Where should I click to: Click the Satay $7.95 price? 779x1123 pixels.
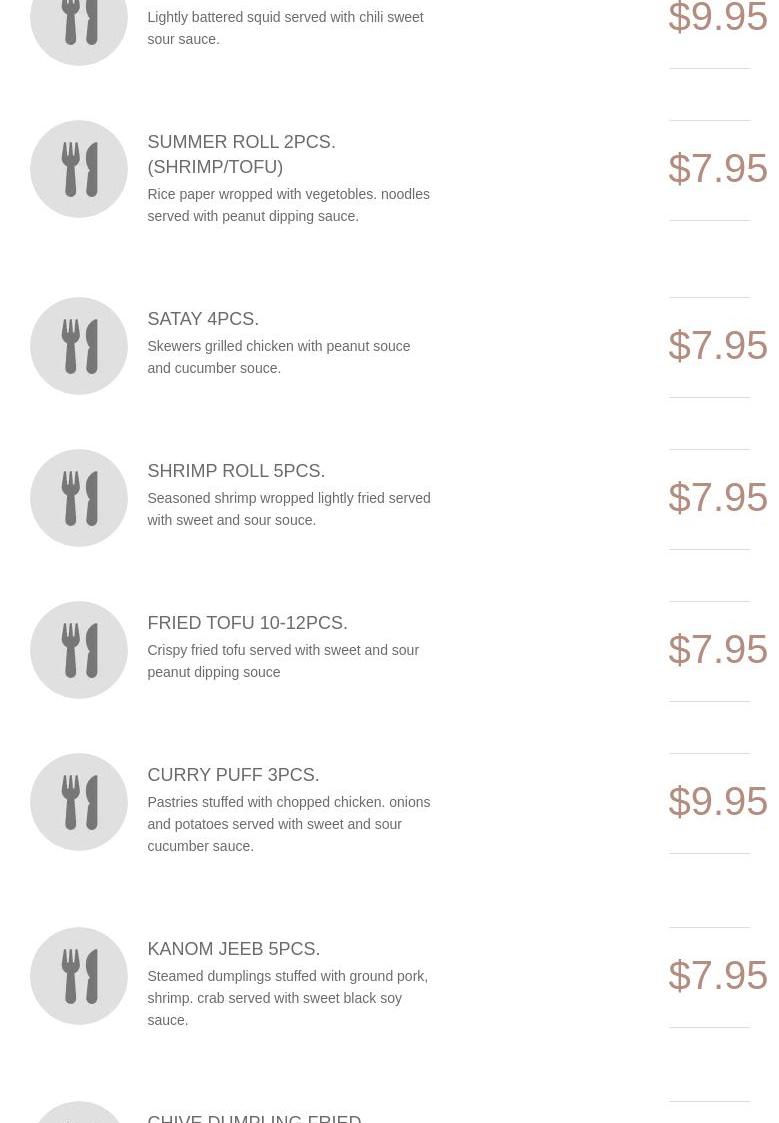click(x=717, y=346)
